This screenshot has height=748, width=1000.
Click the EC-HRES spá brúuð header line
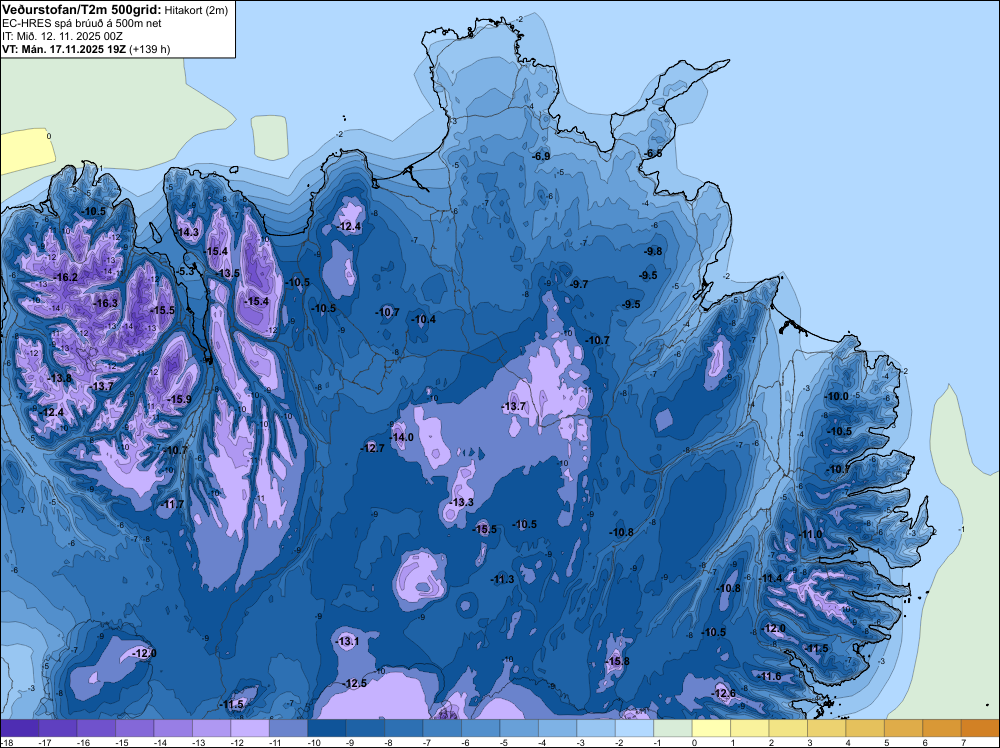82,23
